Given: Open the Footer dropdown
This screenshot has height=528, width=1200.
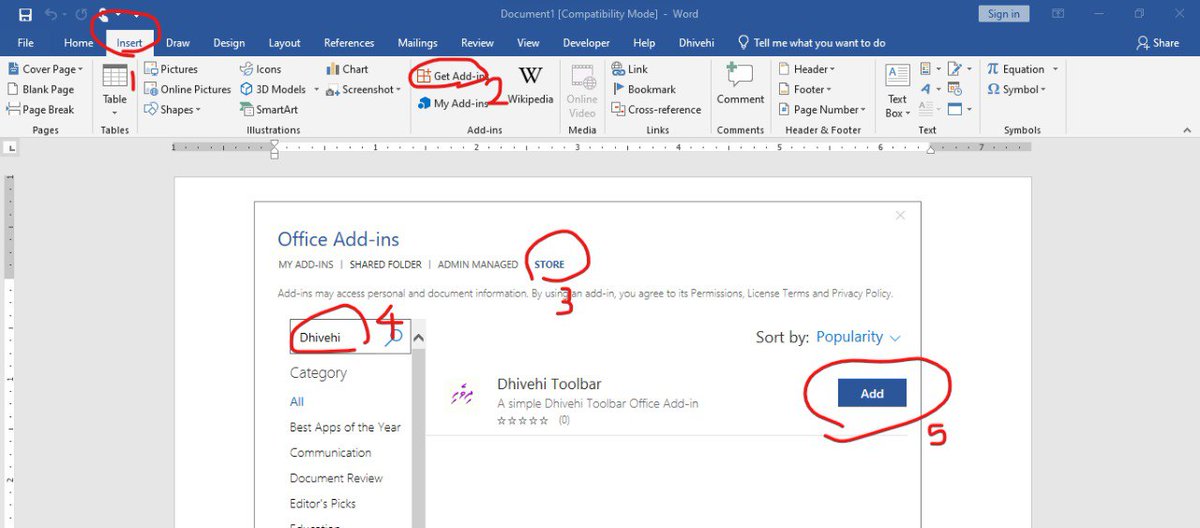Looking at the screenshot, I should pos(805,89).
